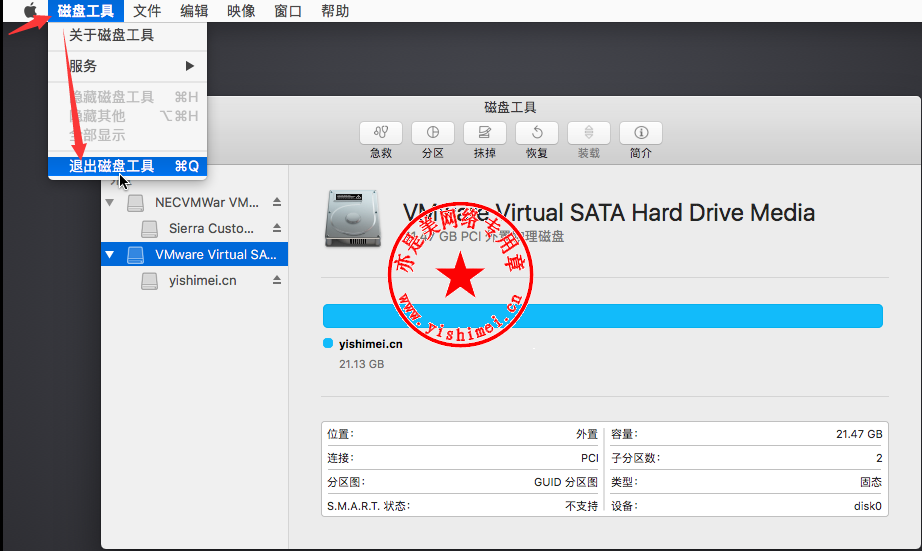Image resolution: width=922 pixels, height=551 pixels.
Task: Click the 不支持 S.M.A.R.T. status value
Action: tap(582, 506)
